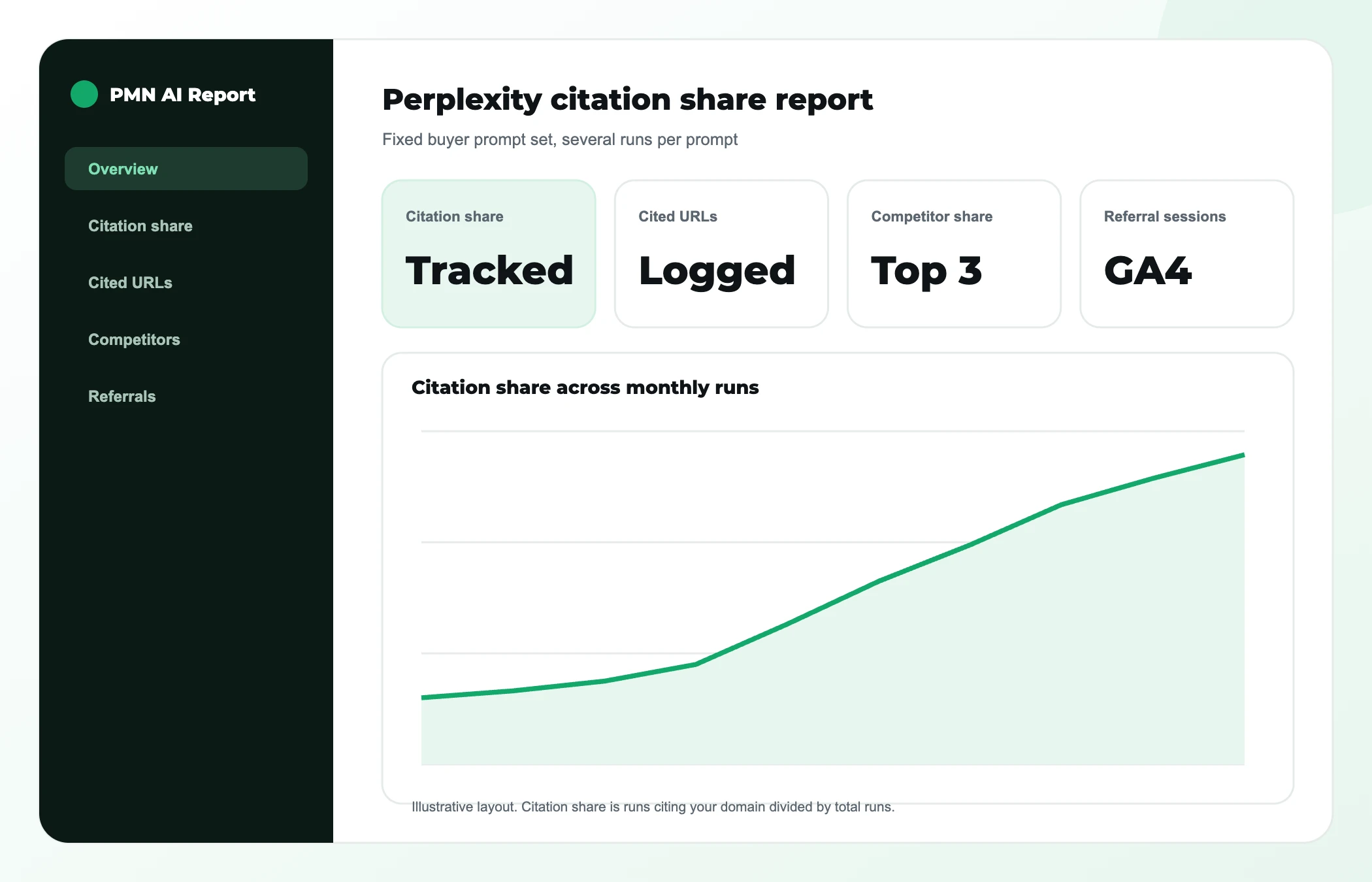Click the Illustrative layout footnote text

[653, 807]
